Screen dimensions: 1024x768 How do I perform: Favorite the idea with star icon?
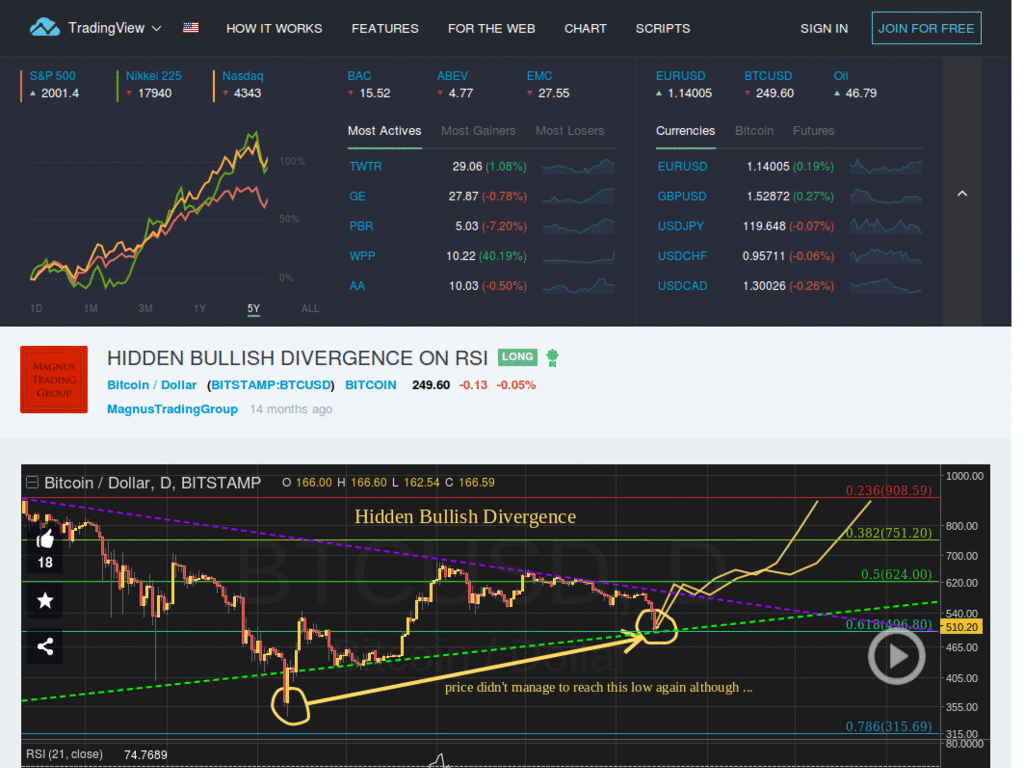(45, 600)
